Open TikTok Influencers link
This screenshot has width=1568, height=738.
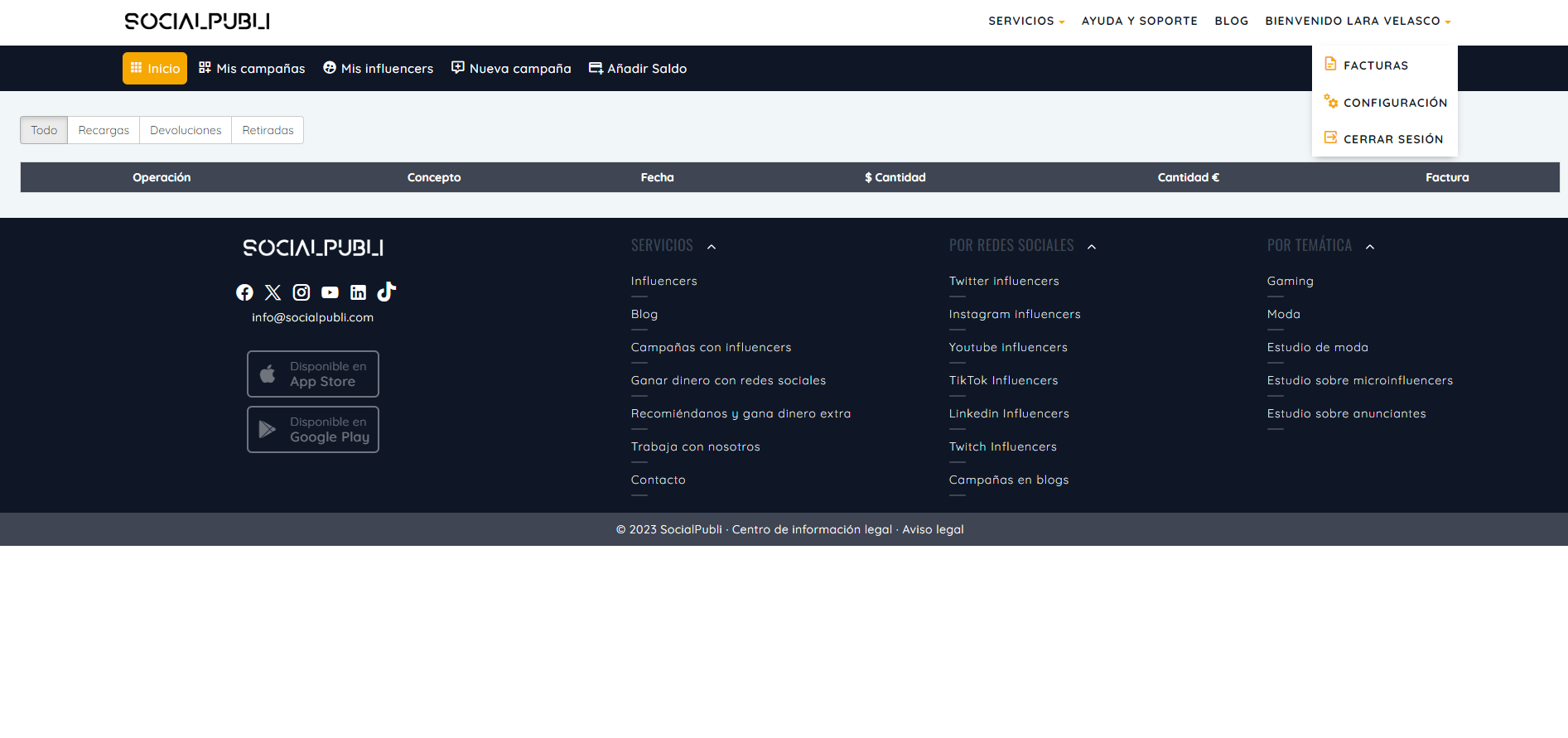[x=1003, y=380]
